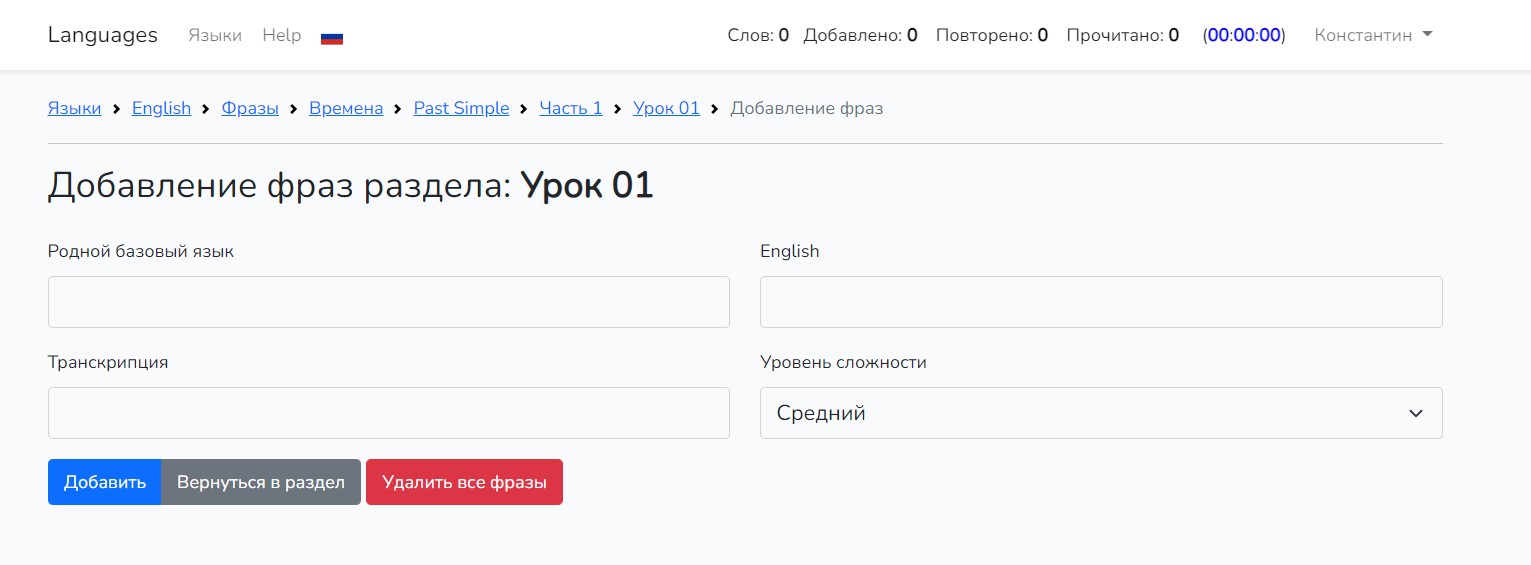The width and height of the screenshot is (1531, 565).
Task: Select the Транскрипция text field
Action: (388, 413)
